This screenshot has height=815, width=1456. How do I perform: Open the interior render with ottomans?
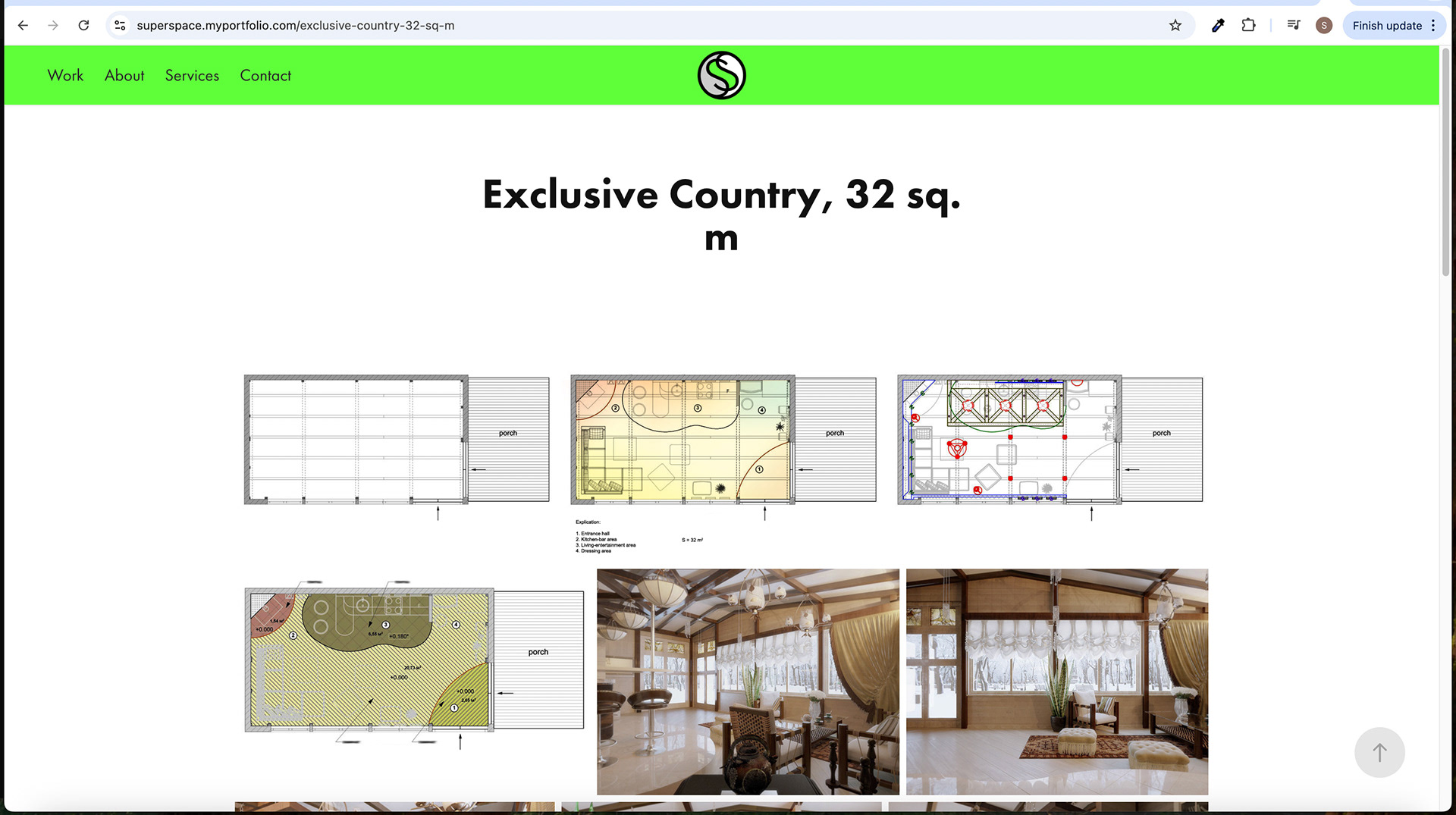click(x=1056, y=682)
